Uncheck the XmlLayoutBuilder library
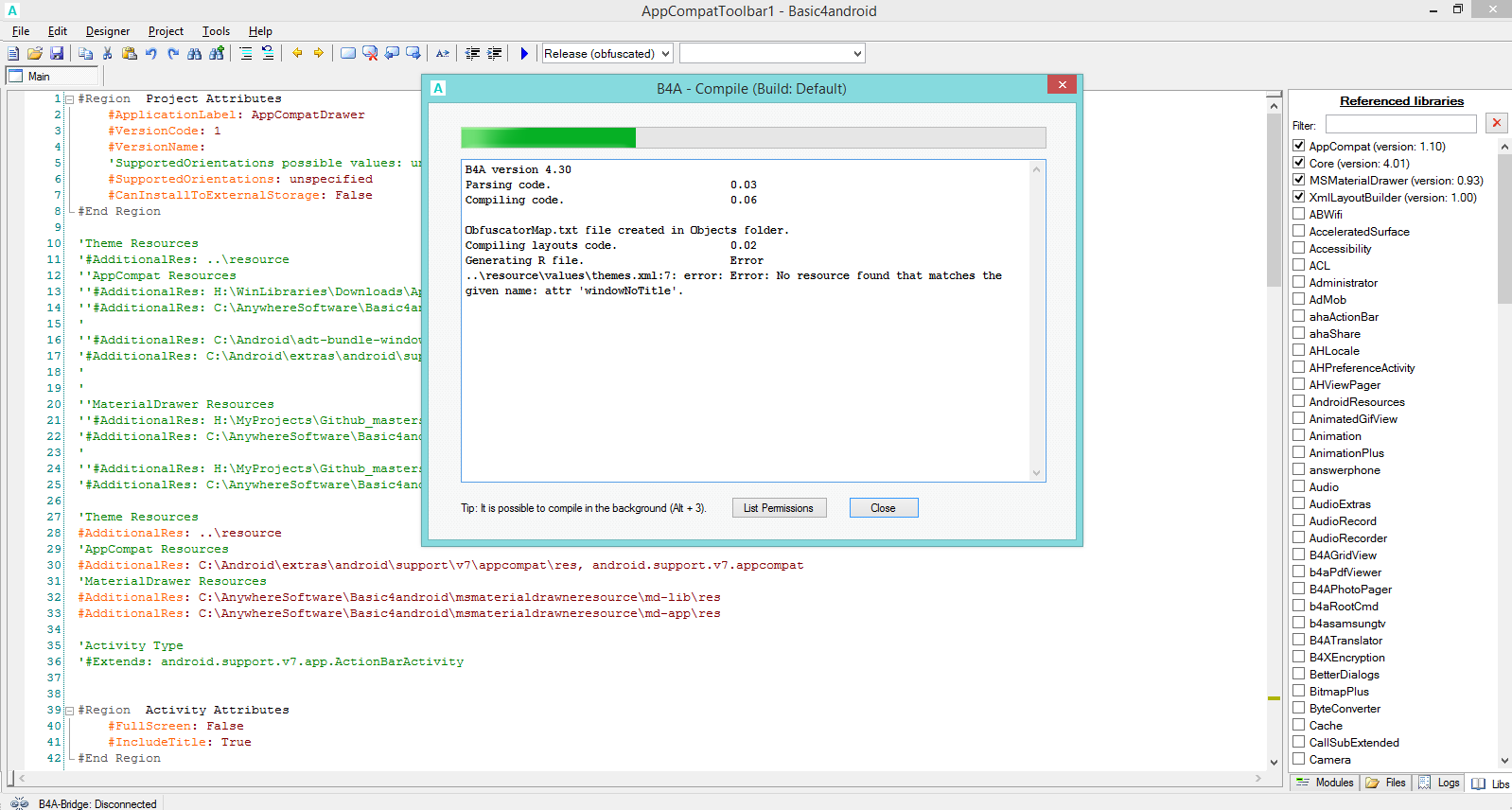 (x=1299, y=197)
